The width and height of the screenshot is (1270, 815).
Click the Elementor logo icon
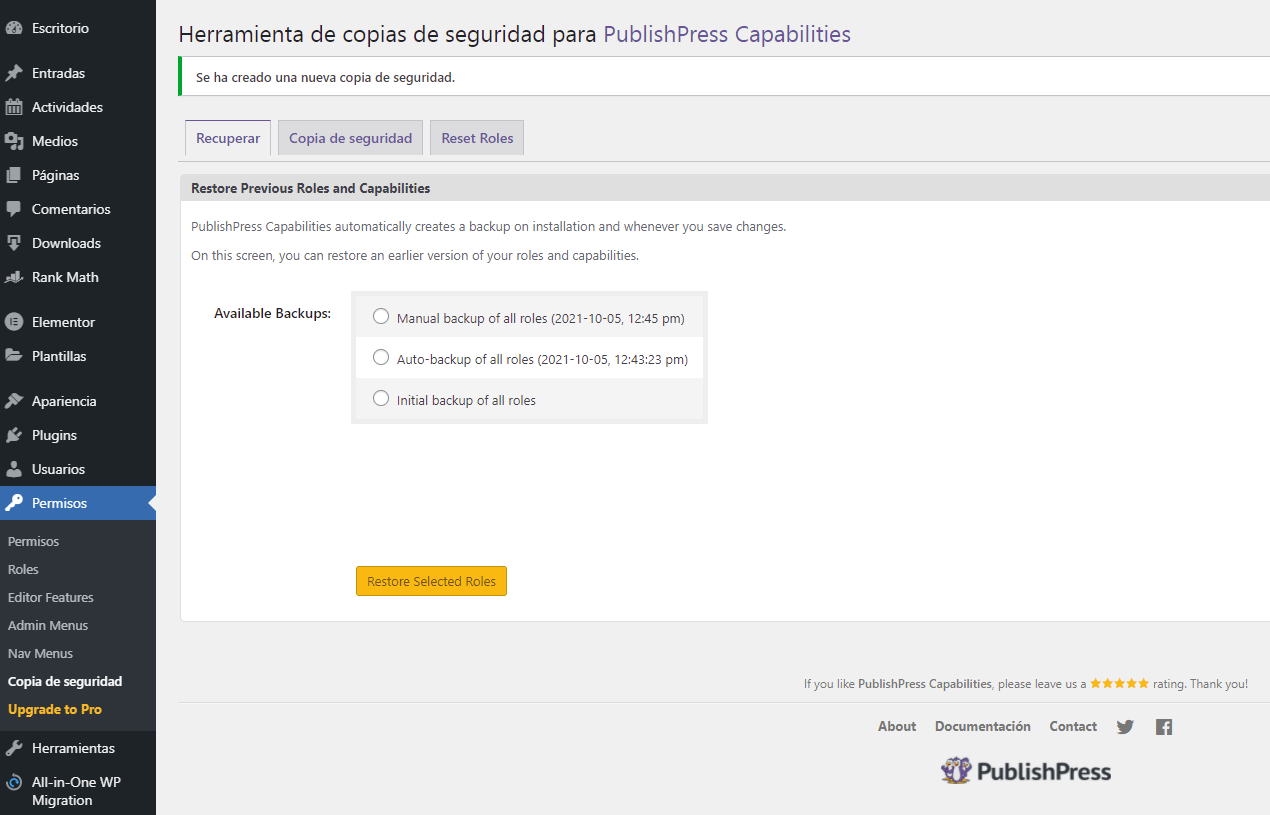(14, 322)
